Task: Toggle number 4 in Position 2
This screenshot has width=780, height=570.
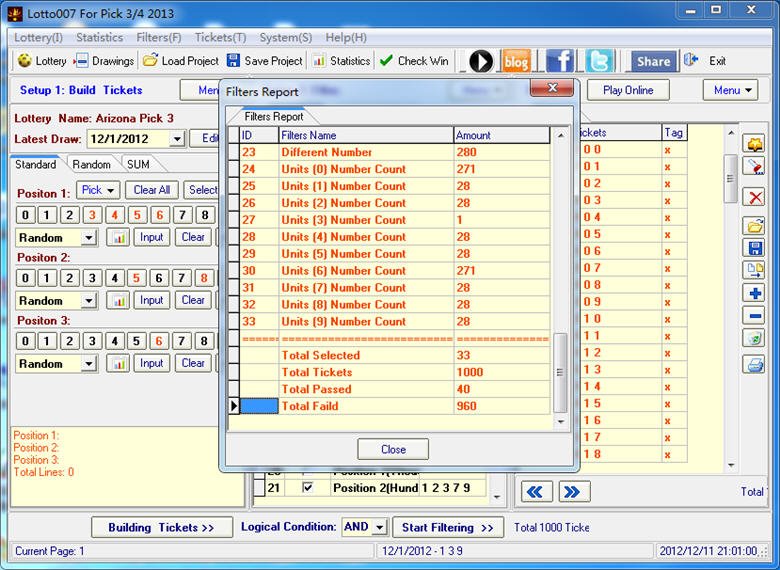Action: coord(114,278)
